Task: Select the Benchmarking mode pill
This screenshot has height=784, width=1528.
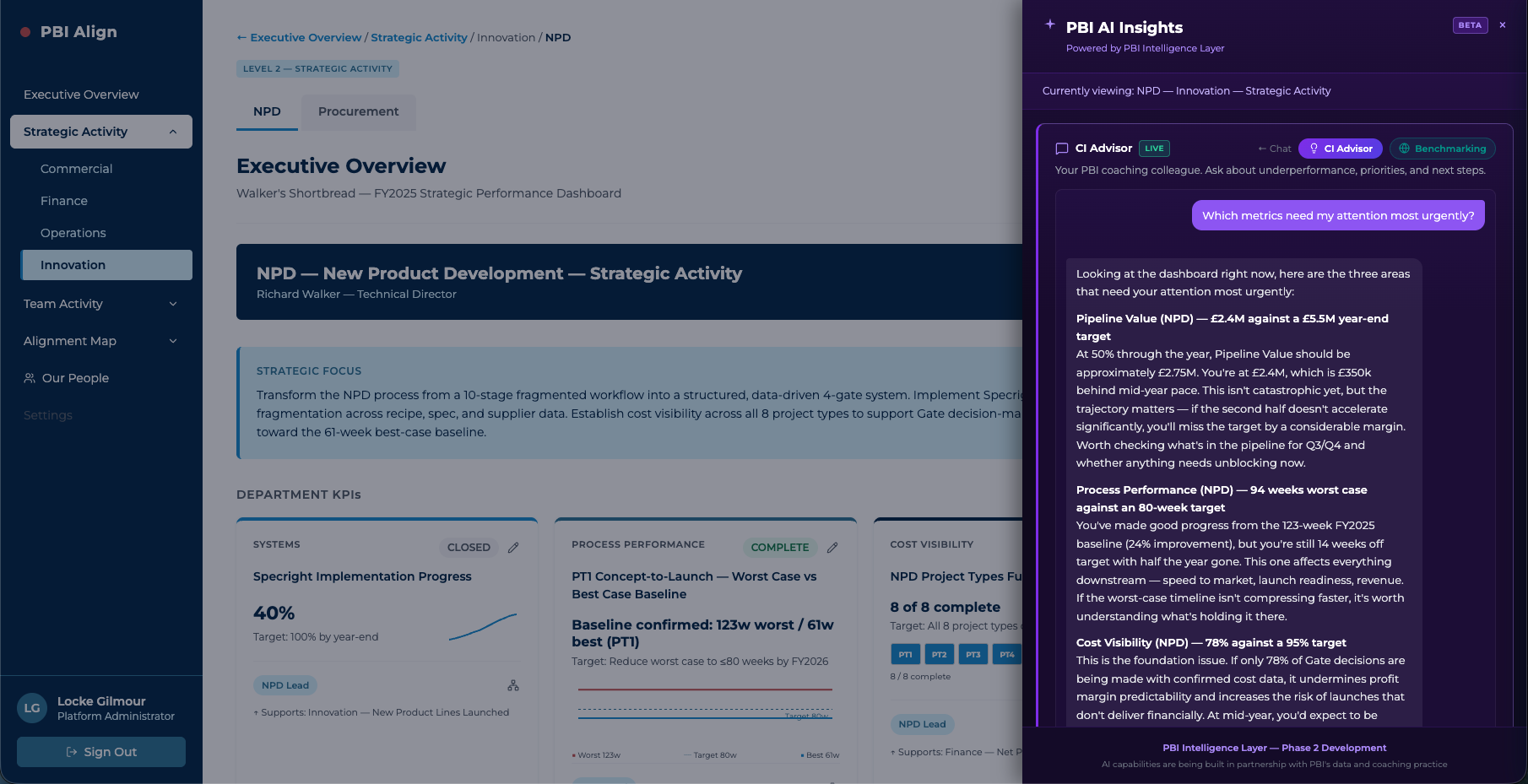Action: tap(1443, 149)
